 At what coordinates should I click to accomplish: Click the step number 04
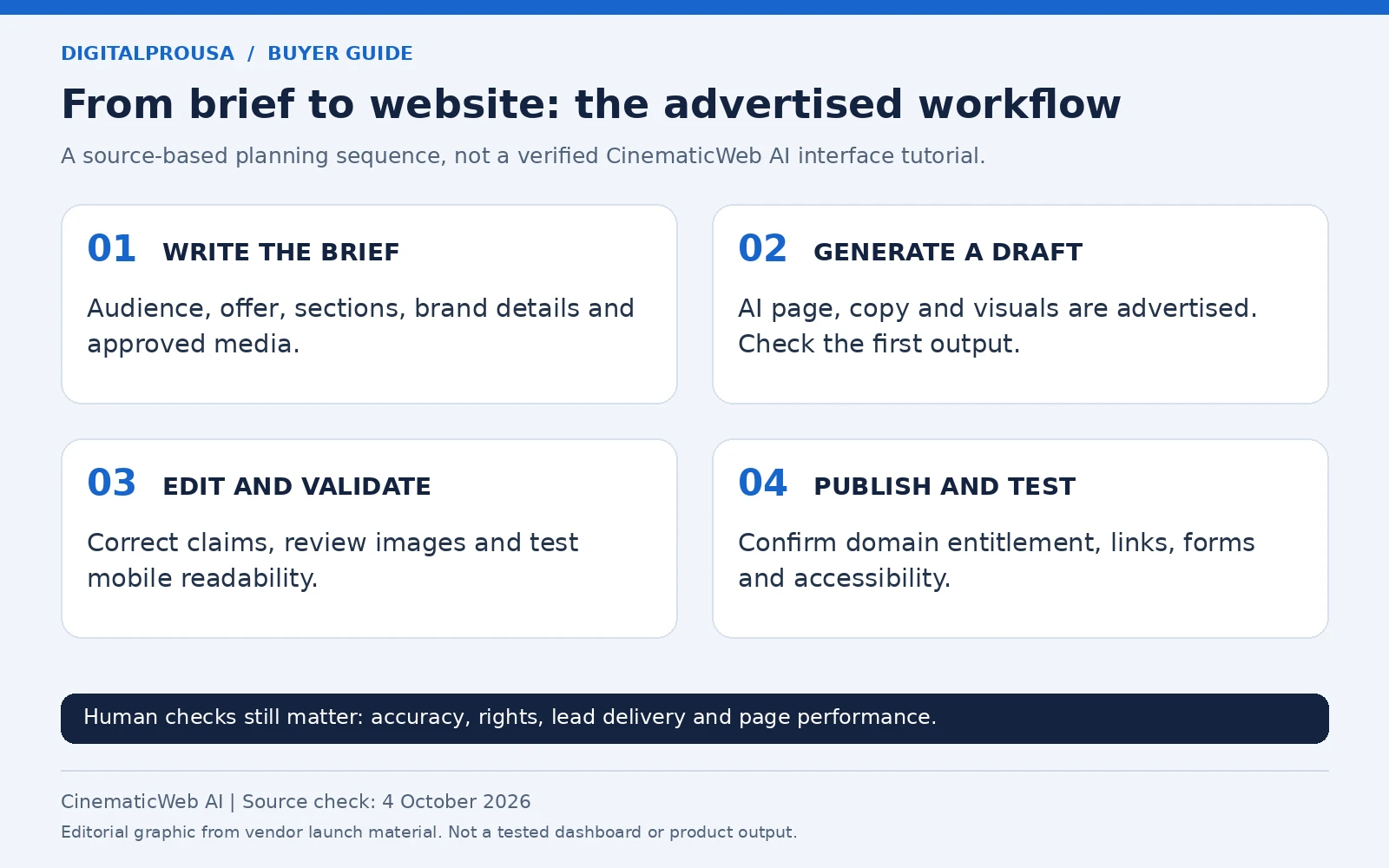point(762,483)
